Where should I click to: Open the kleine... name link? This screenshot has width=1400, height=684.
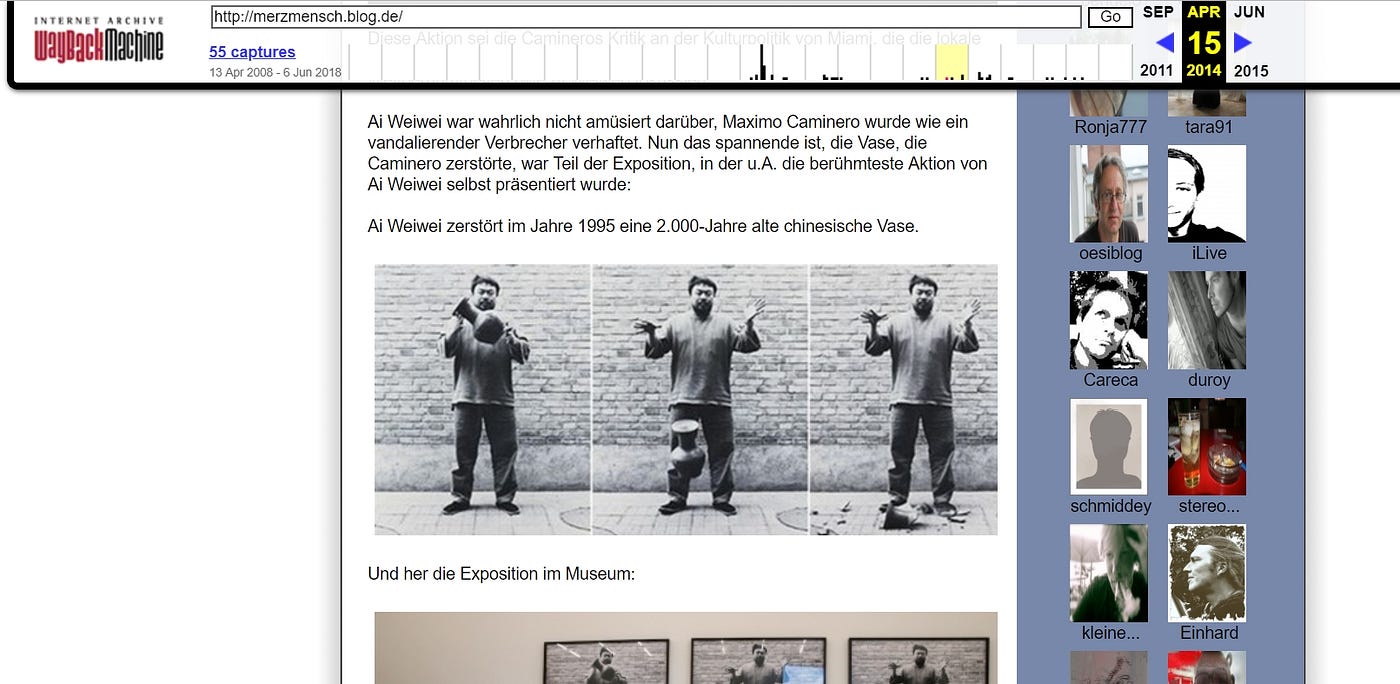point(1110,633)
